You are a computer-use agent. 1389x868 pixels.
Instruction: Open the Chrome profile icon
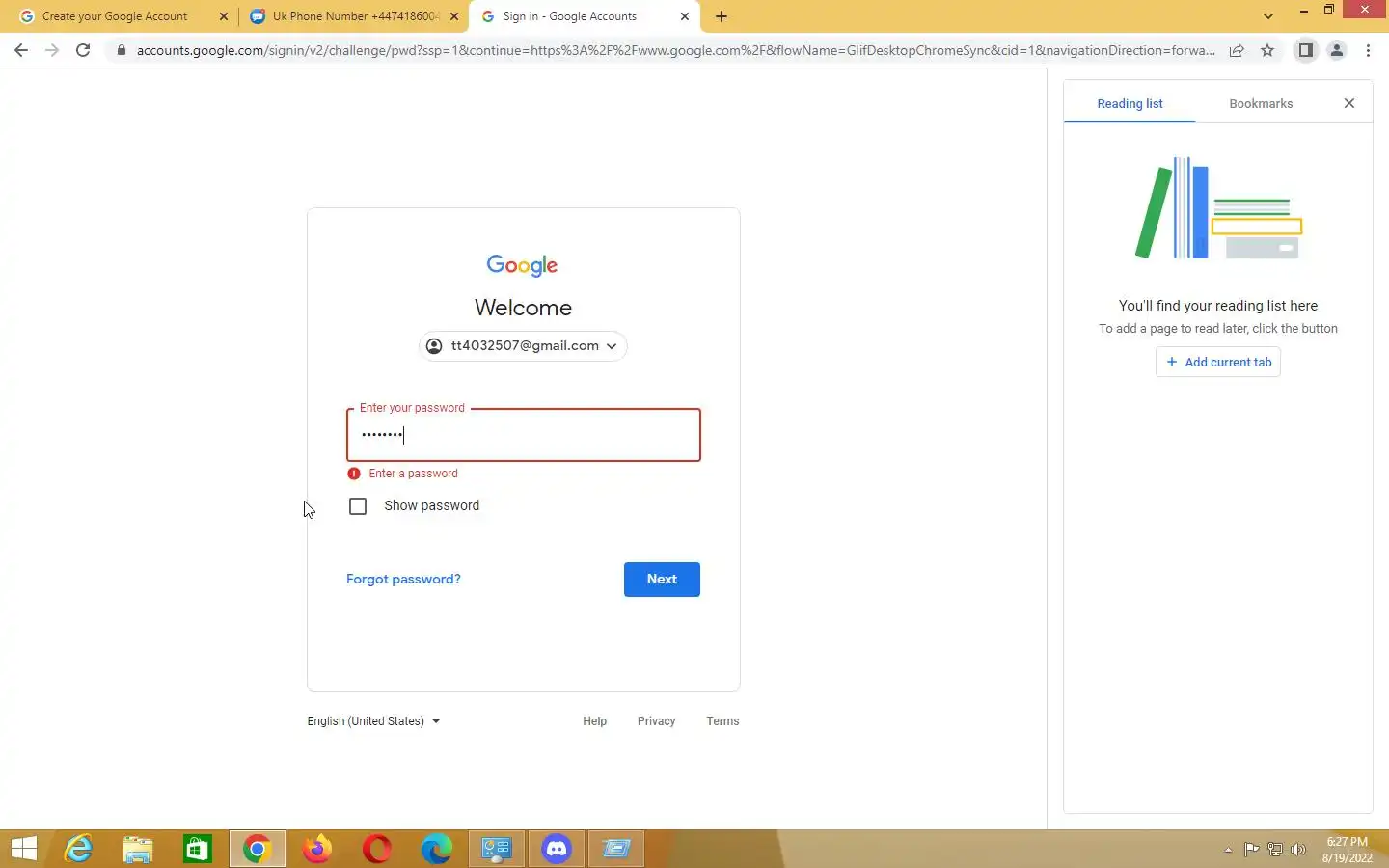click(x=1337, y=50)
